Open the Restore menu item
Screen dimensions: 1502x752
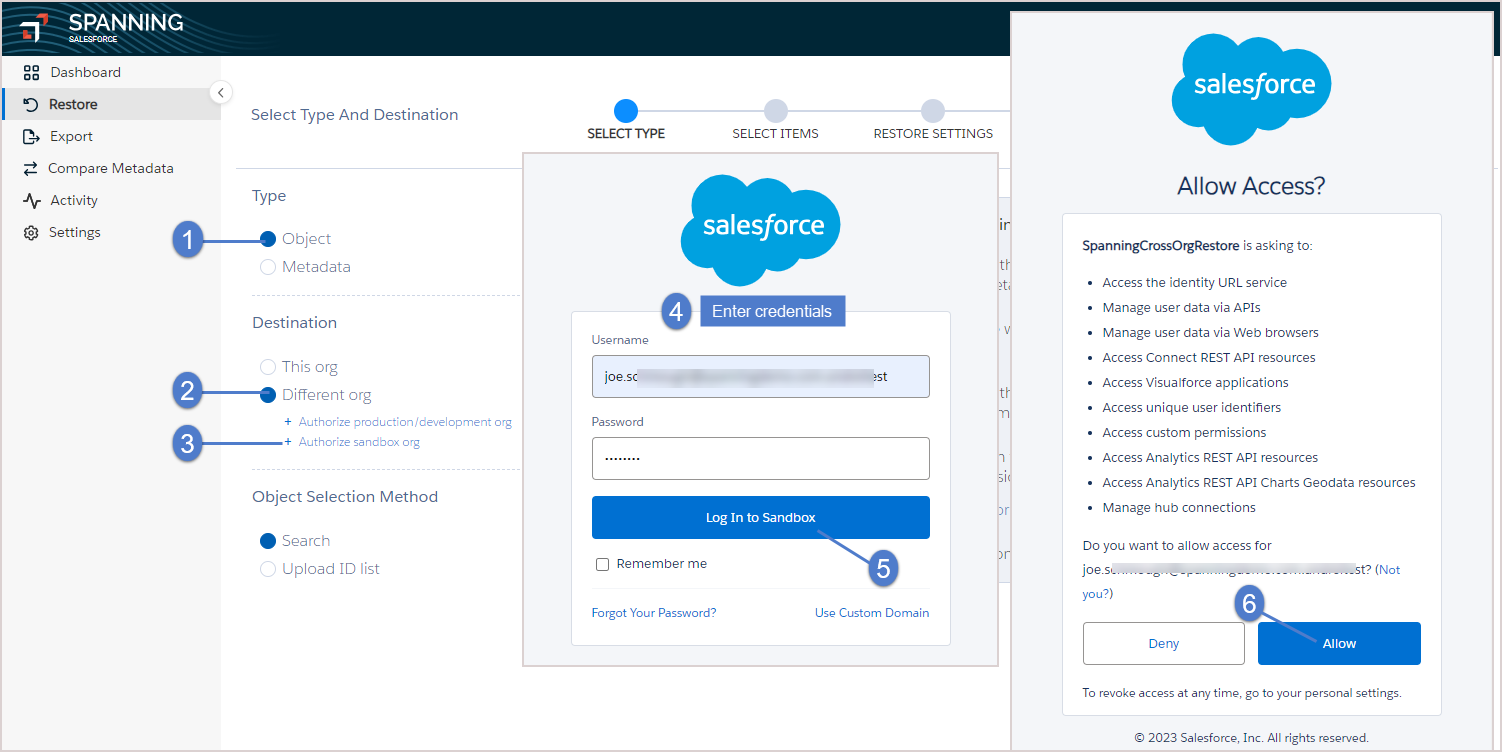73,104
